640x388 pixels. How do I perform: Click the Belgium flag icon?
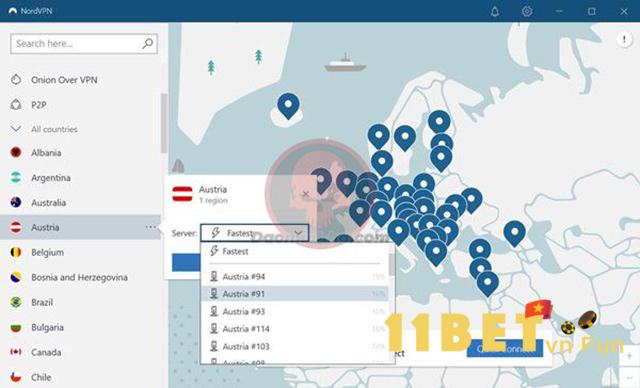[16, 252]
